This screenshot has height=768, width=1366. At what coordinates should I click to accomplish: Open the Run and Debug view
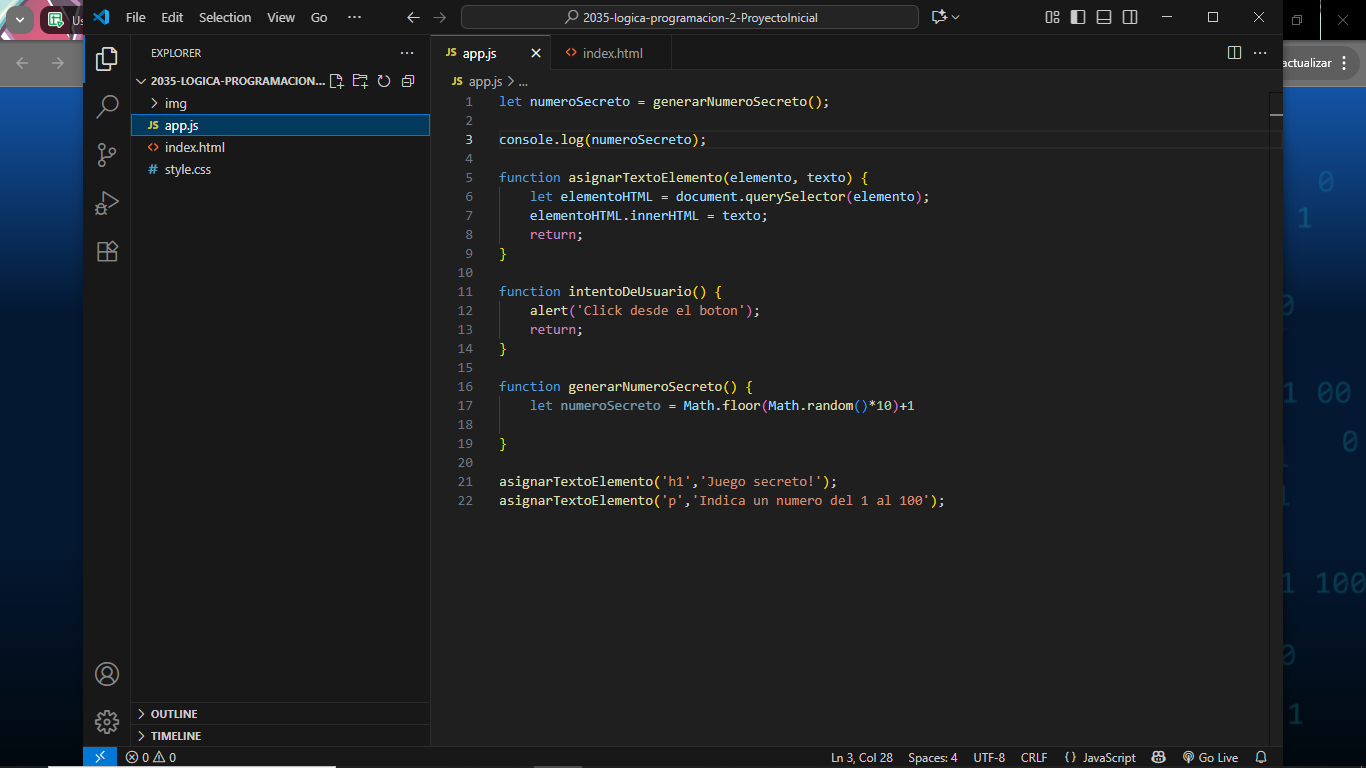[x=107, y=203]
